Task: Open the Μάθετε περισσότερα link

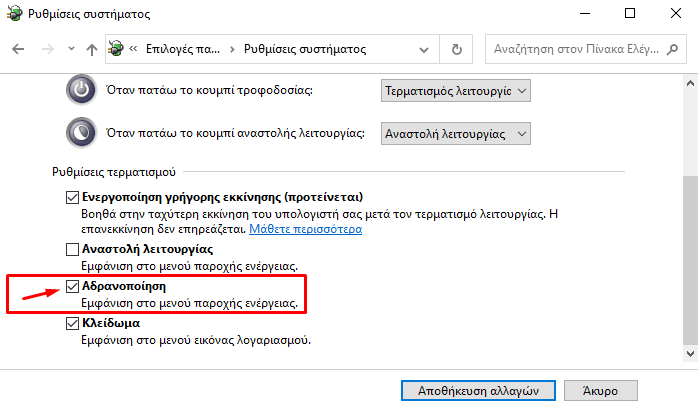Action: pyautogui.click(x=305, y=229)
